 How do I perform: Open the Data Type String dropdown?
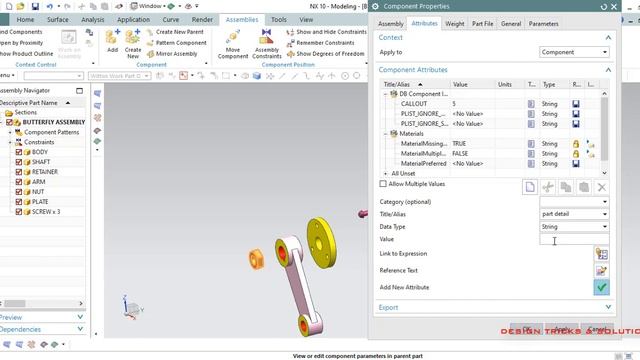(x=574, y=227)
